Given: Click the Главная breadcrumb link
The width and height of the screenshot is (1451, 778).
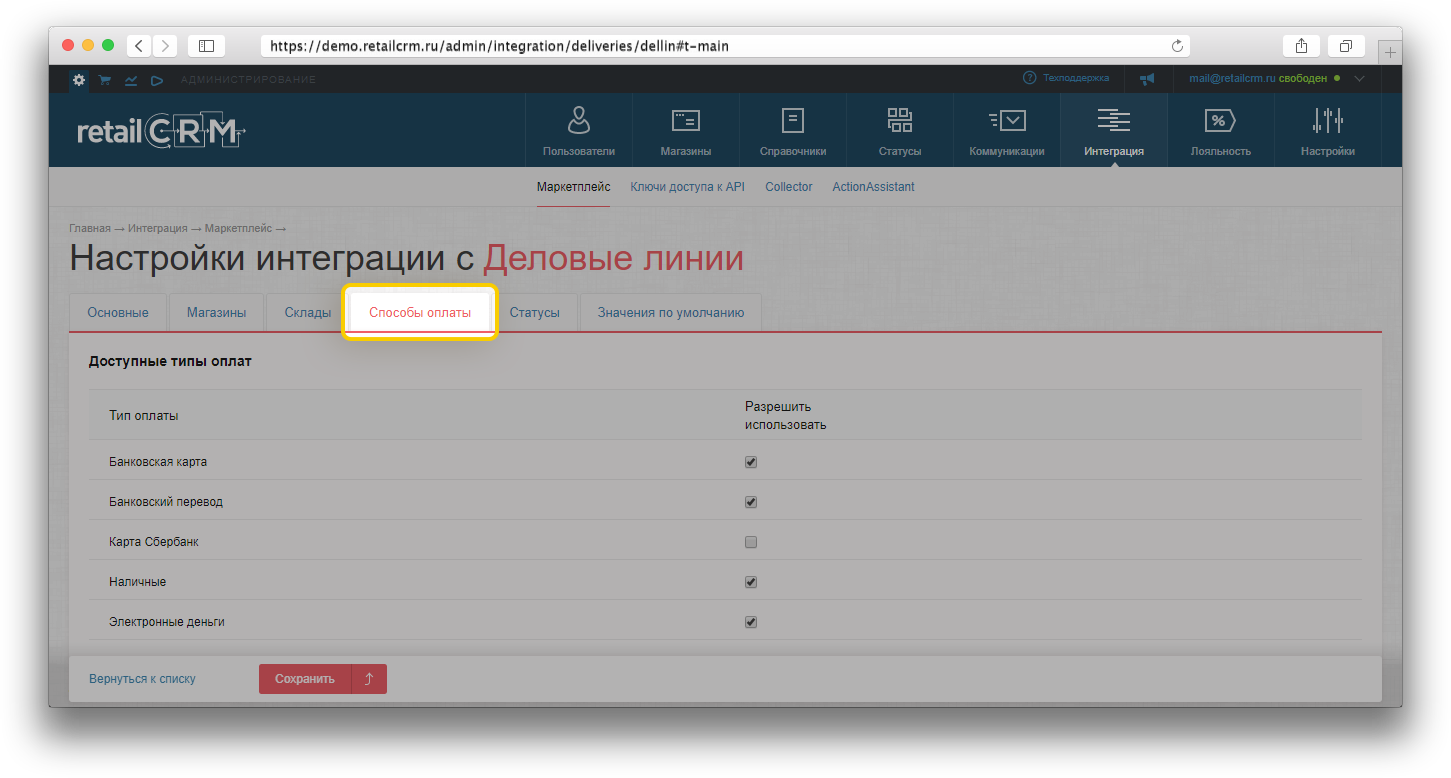Looking at the screenshot, I should (90, 229).
